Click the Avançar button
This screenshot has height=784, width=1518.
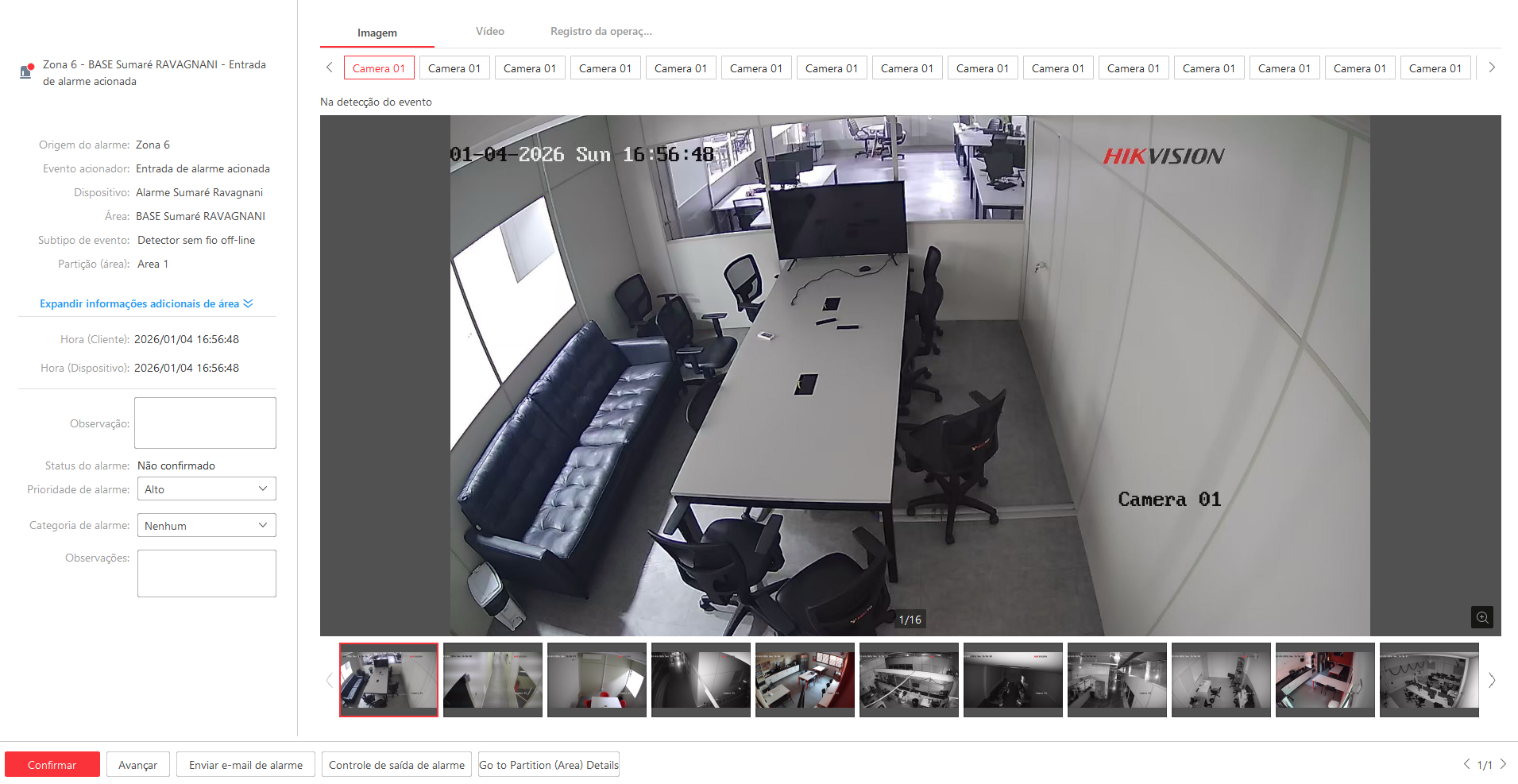[137, 765]
